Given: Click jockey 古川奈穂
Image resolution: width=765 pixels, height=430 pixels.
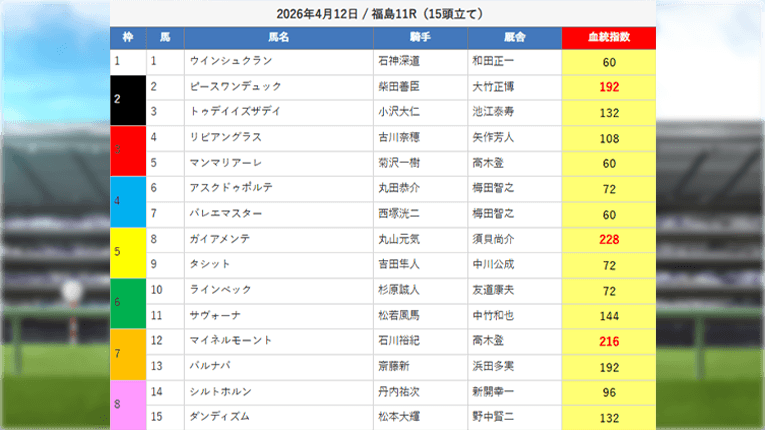Looking at the screenshot, I should click(x=399, y=137).
